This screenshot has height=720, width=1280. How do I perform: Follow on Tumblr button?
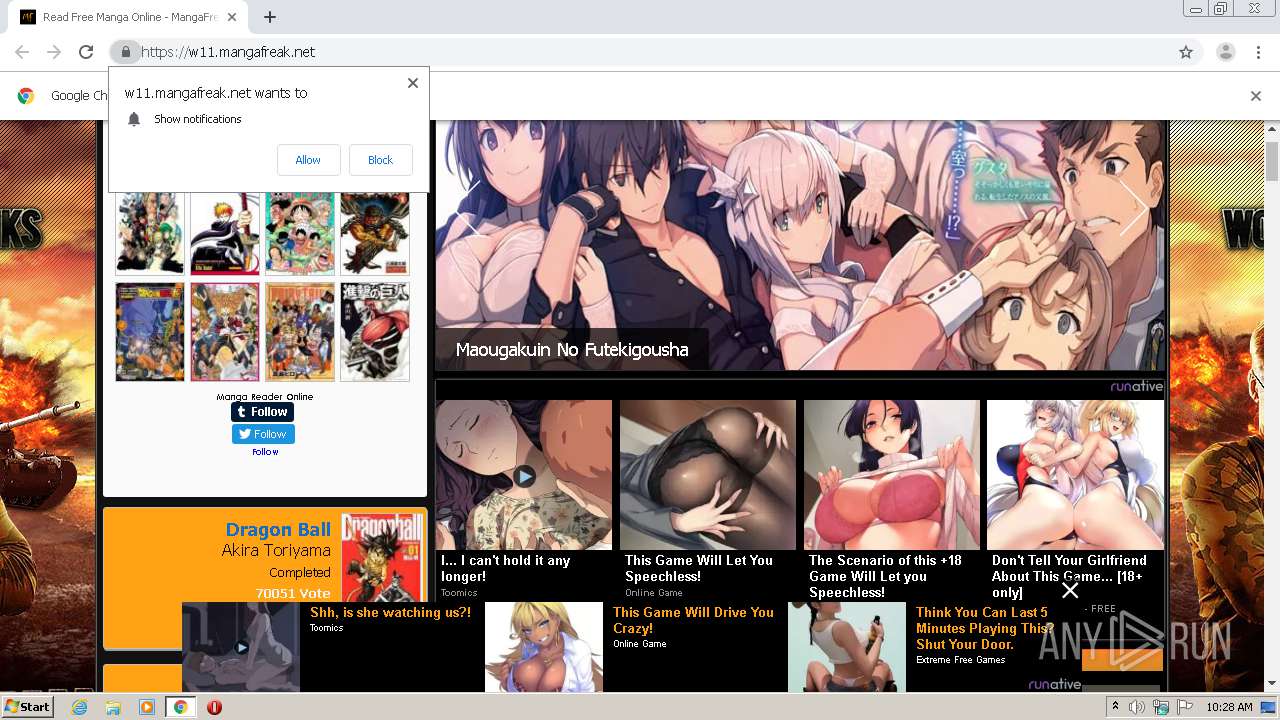click(x=262, y=412)
